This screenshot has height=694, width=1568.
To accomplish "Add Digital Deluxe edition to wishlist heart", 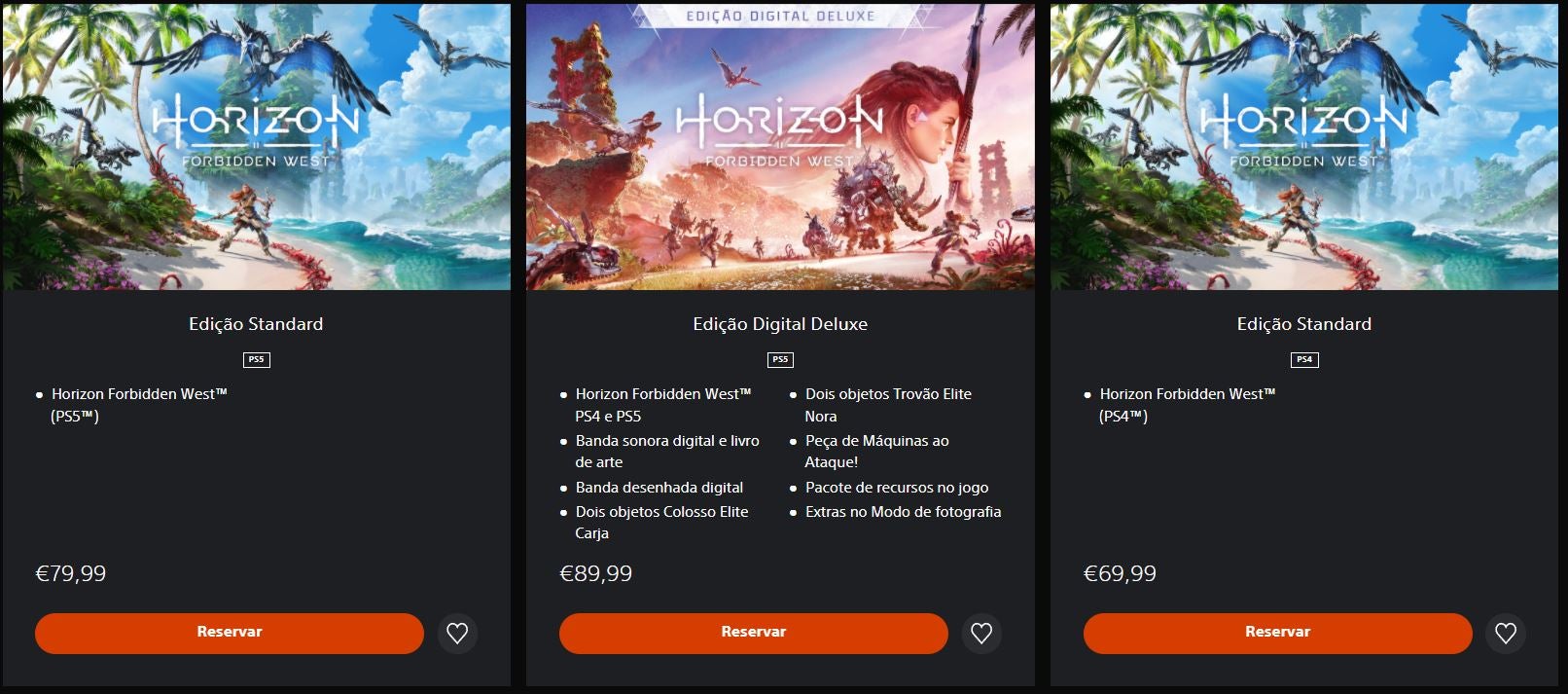I will coord(981,634).
